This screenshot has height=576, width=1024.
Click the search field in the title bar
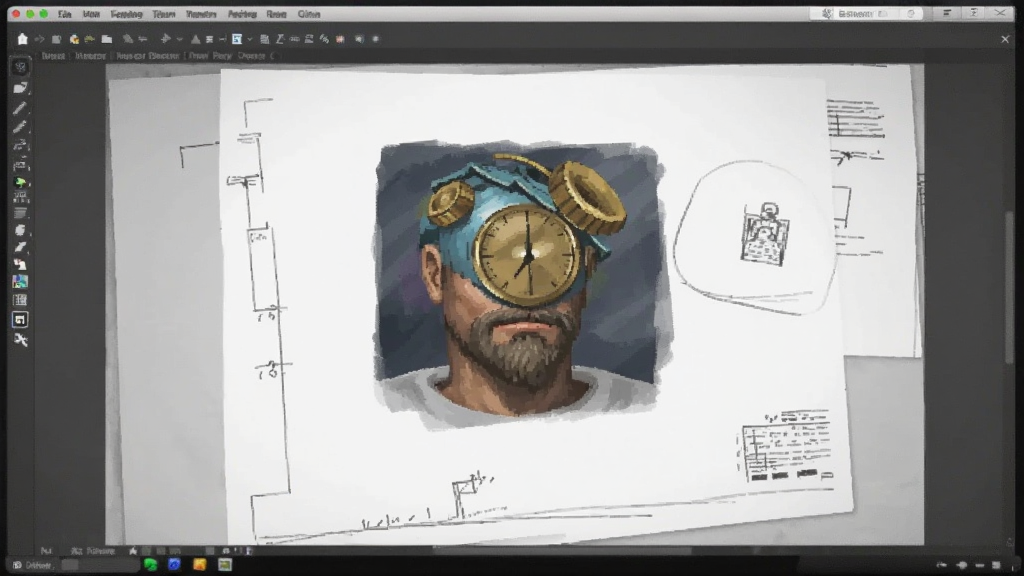click(866, 14)
